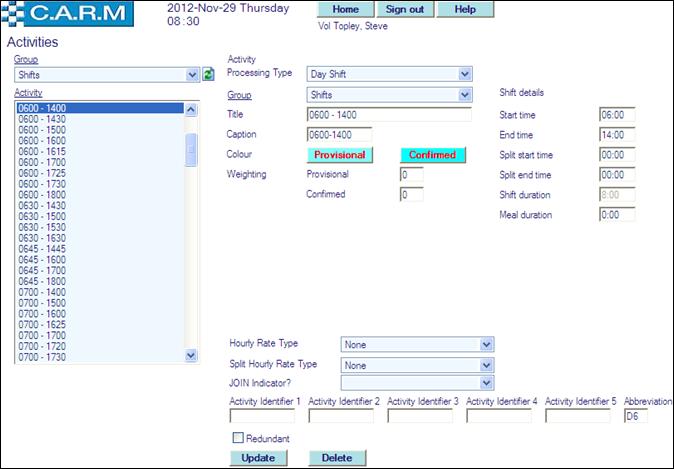This screenshot has width=674, height=469.
Task: Open the Activity Processing Type dropdown
Action: pos(389,74)
